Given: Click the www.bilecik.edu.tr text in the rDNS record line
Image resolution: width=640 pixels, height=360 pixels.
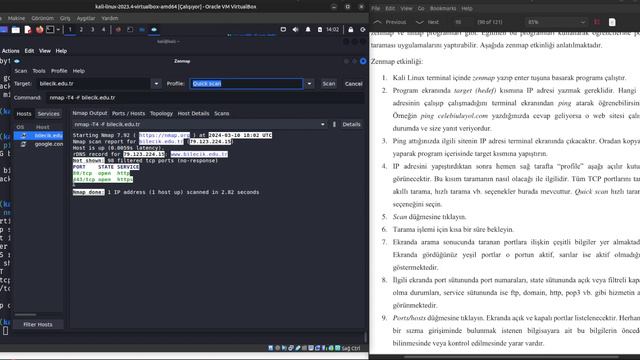Looking at the screenshot, I should tap(199, 154).
